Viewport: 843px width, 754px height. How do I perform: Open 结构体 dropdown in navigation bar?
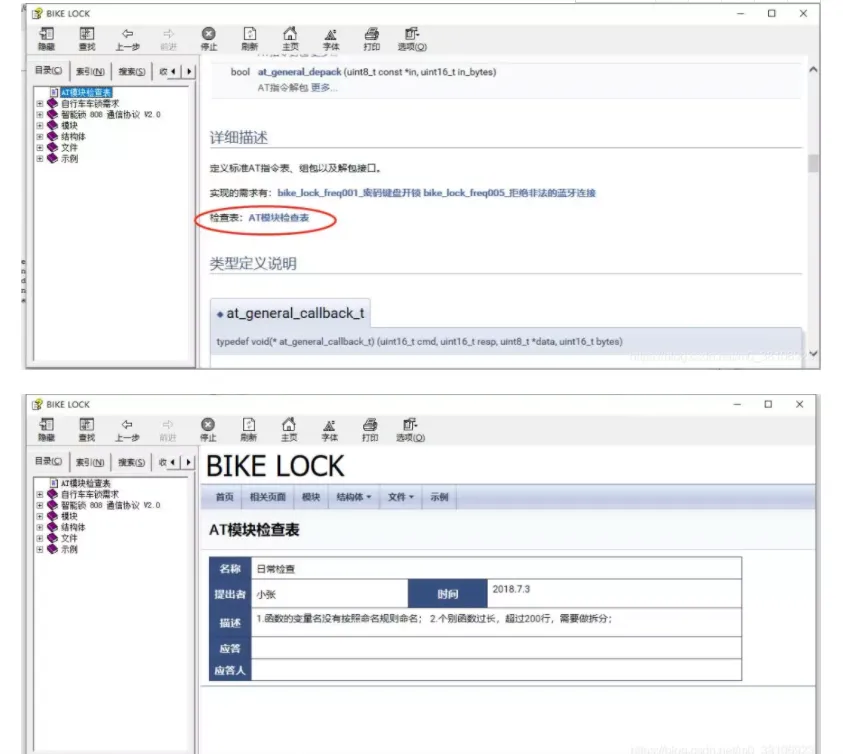[354, 497]
